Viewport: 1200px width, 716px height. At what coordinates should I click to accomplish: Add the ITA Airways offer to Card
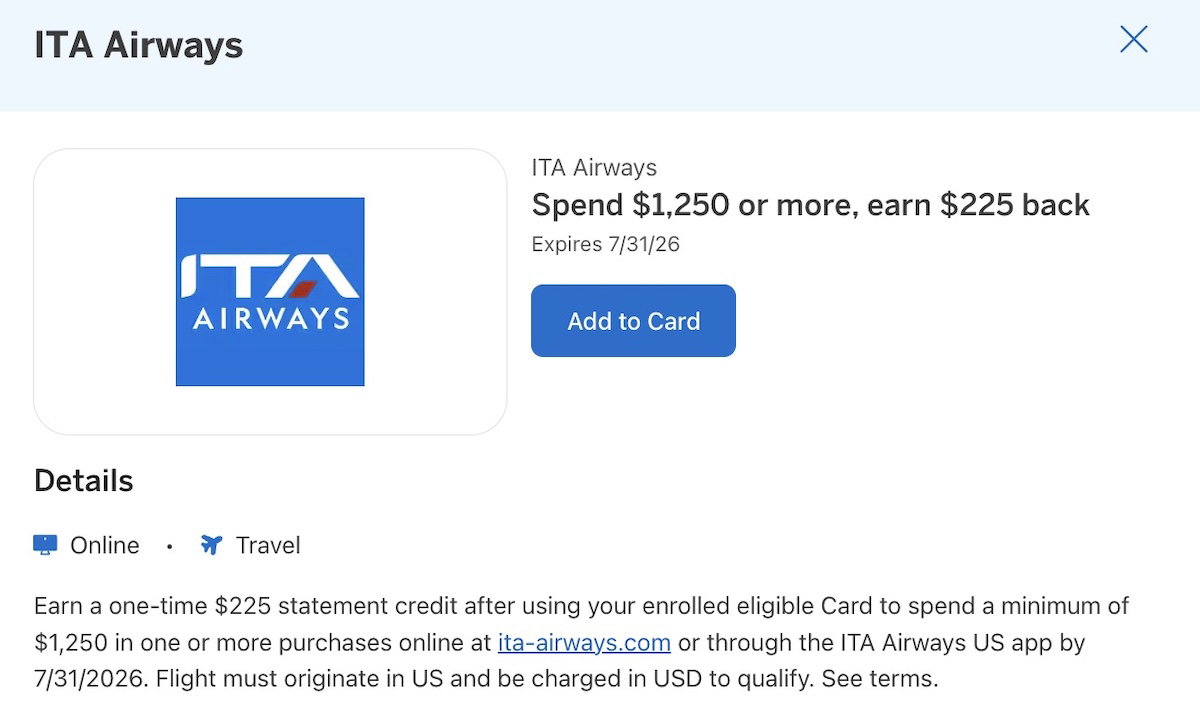pos(633,321)
